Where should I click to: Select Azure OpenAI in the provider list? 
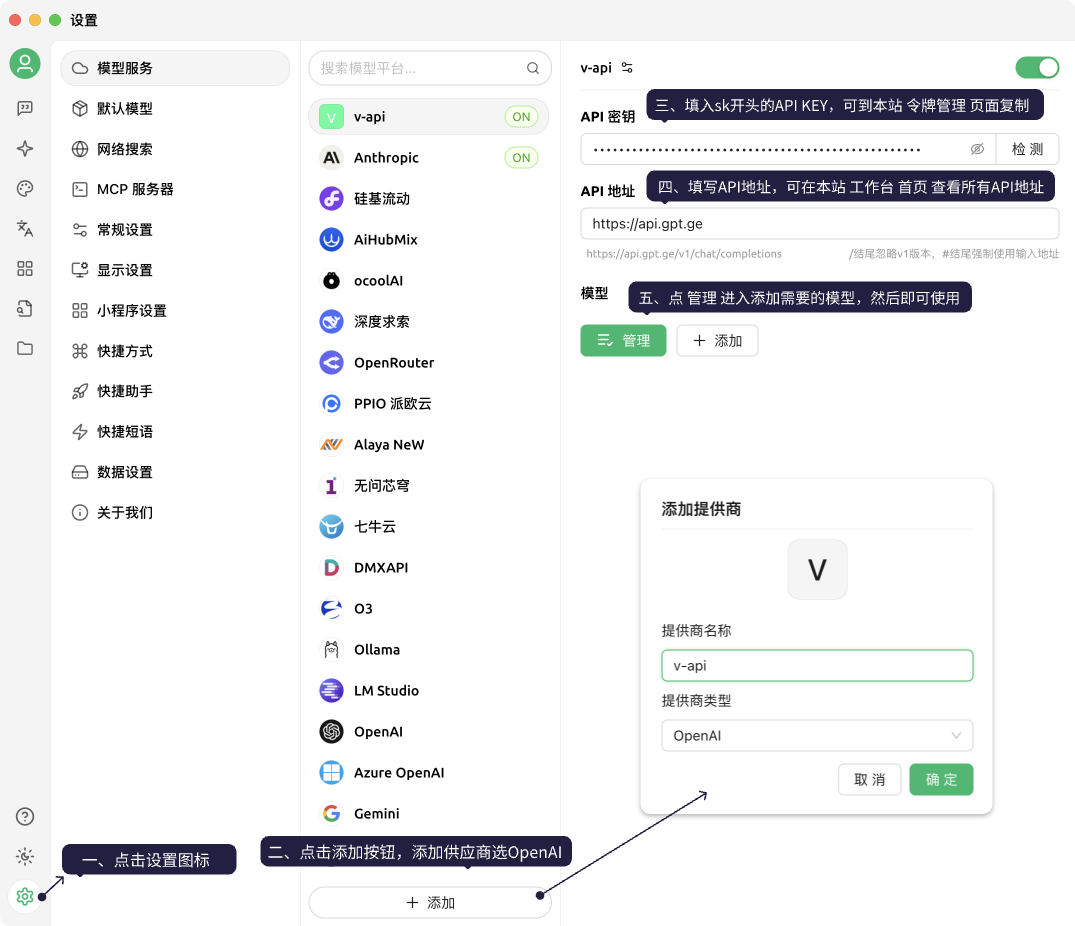tap(428, 772)
